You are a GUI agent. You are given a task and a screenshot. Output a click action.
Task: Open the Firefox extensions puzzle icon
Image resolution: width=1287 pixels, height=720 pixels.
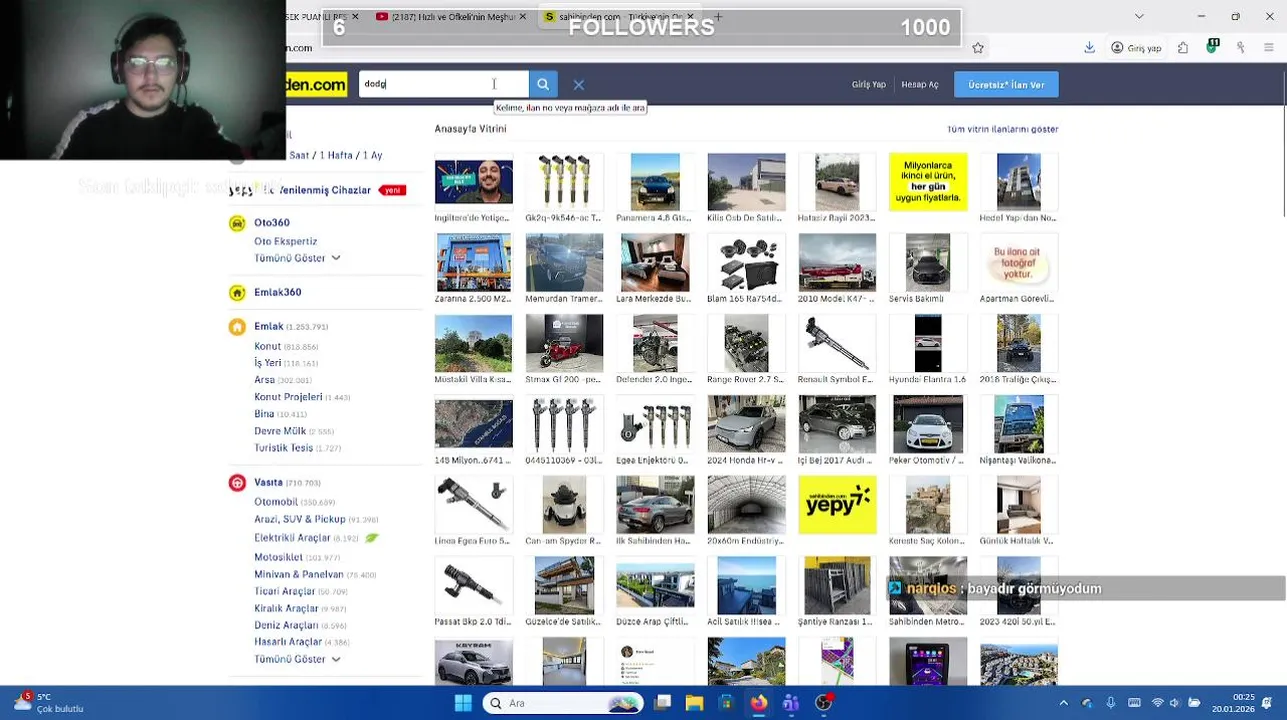click(x=1183, y=47)
